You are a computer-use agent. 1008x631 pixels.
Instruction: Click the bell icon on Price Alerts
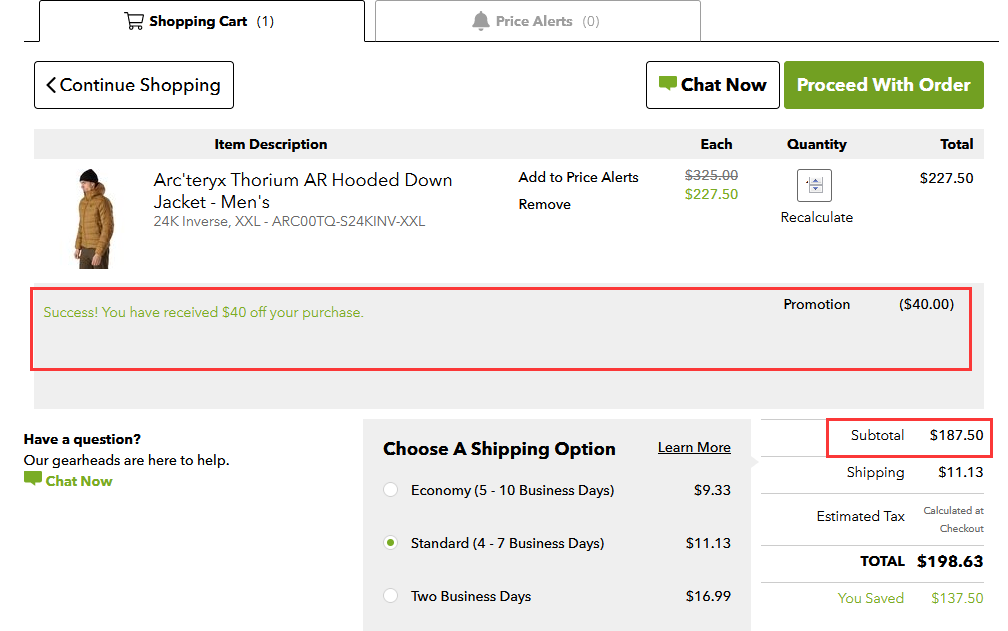[481, 21]
